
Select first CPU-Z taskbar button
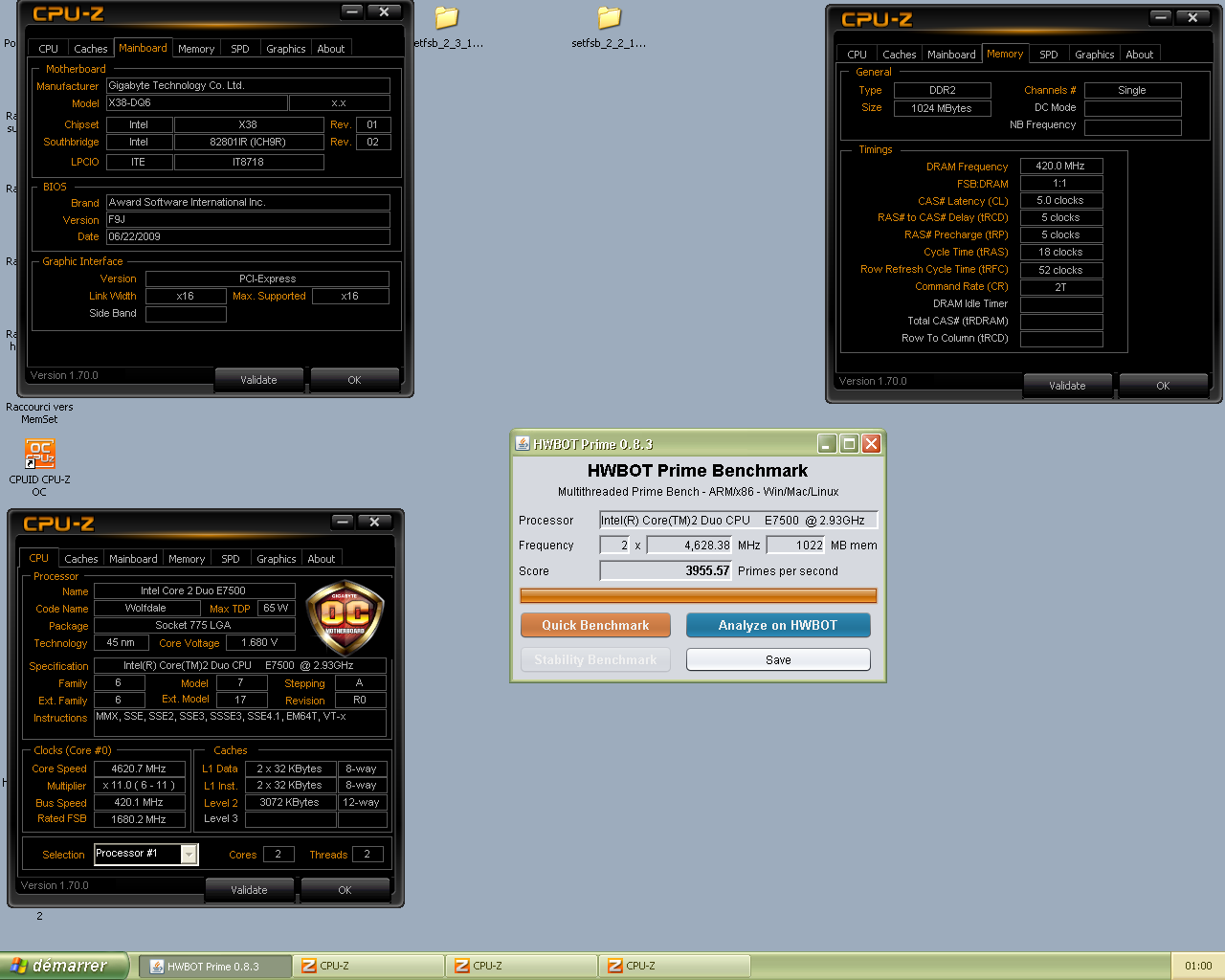click(x=368, y=967)
